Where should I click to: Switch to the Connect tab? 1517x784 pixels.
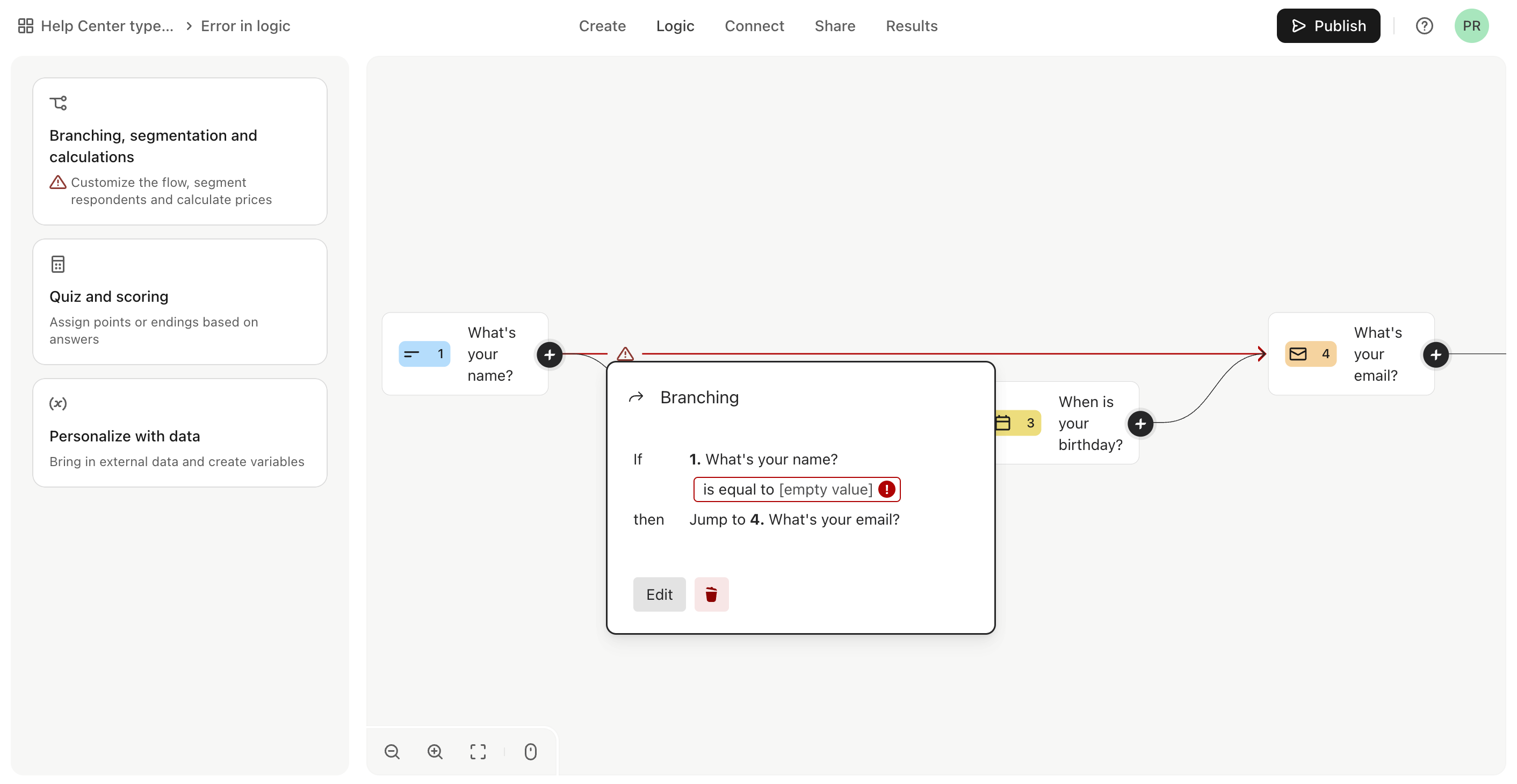(754, 26)
